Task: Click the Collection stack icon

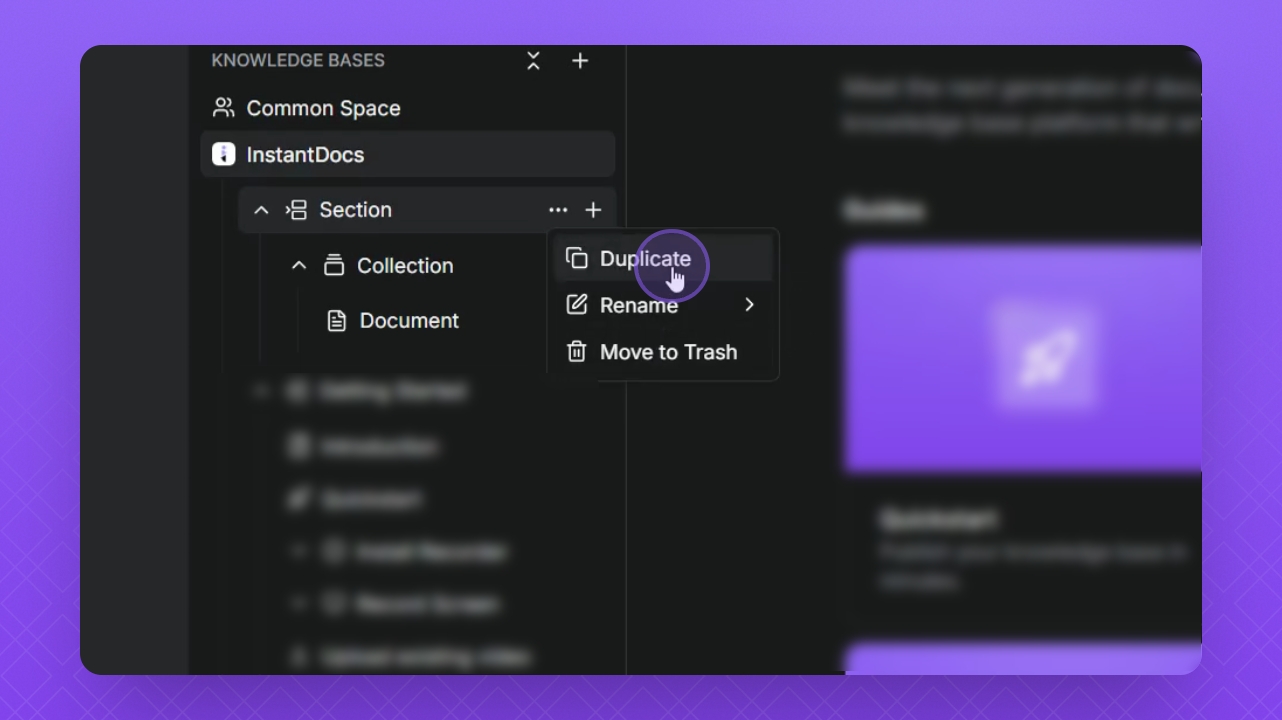Action: pos(334,265)
